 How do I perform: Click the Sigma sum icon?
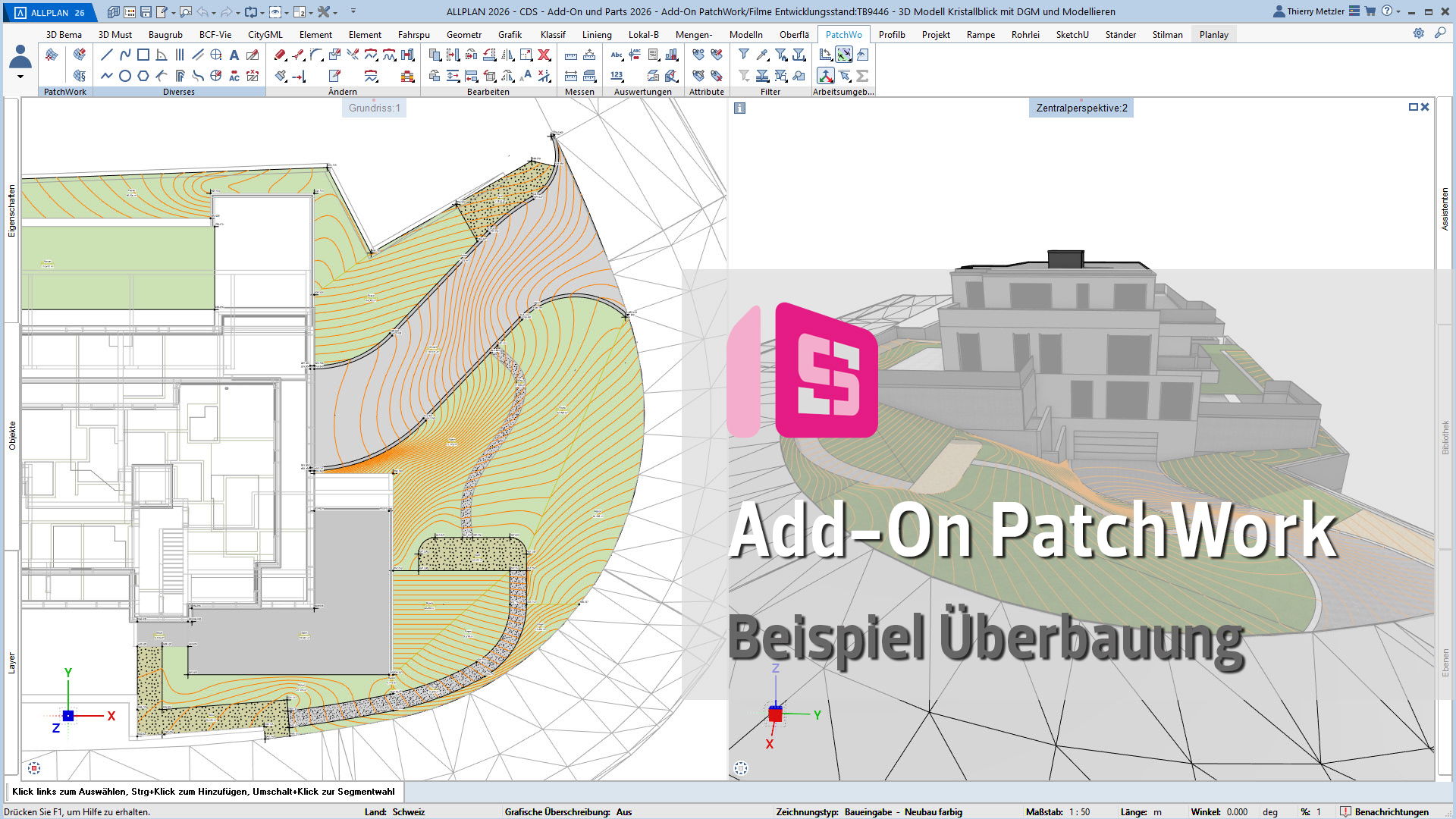point(862,76)
